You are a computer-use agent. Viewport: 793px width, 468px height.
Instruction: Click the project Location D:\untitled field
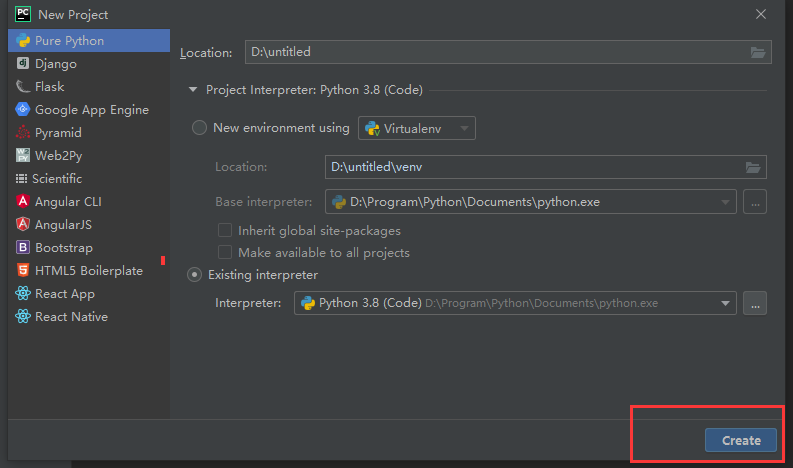click(508, 52)
